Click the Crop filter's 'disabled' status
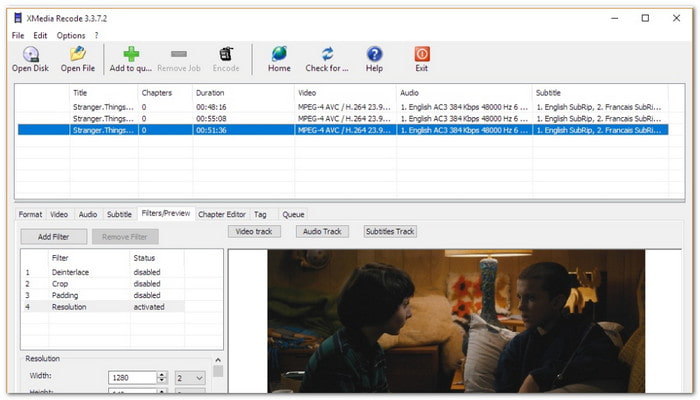700x400 pixels. [147, 284]
